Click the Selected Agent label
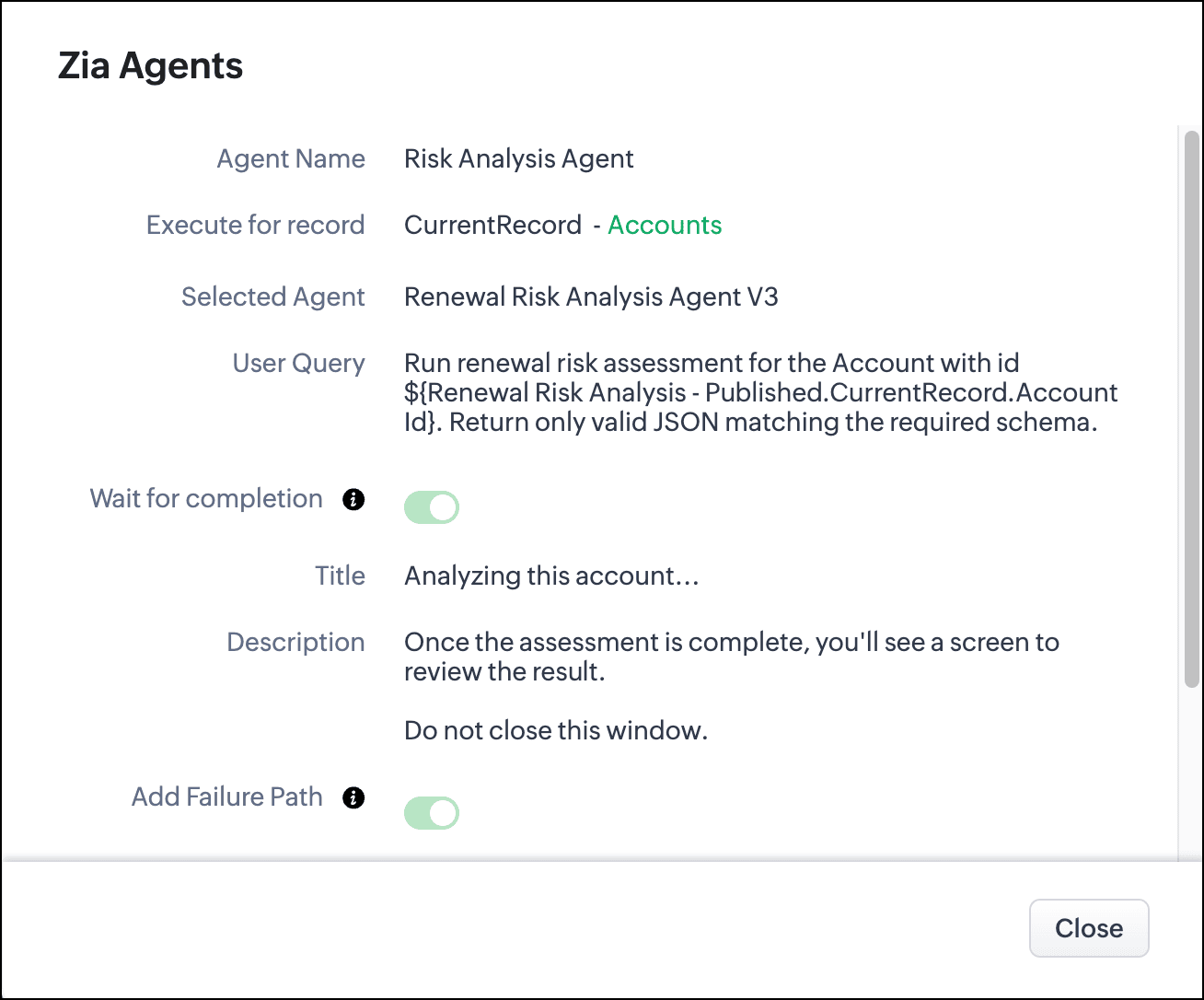This screenshot has width=1204, height=1000. click(273, 297)
